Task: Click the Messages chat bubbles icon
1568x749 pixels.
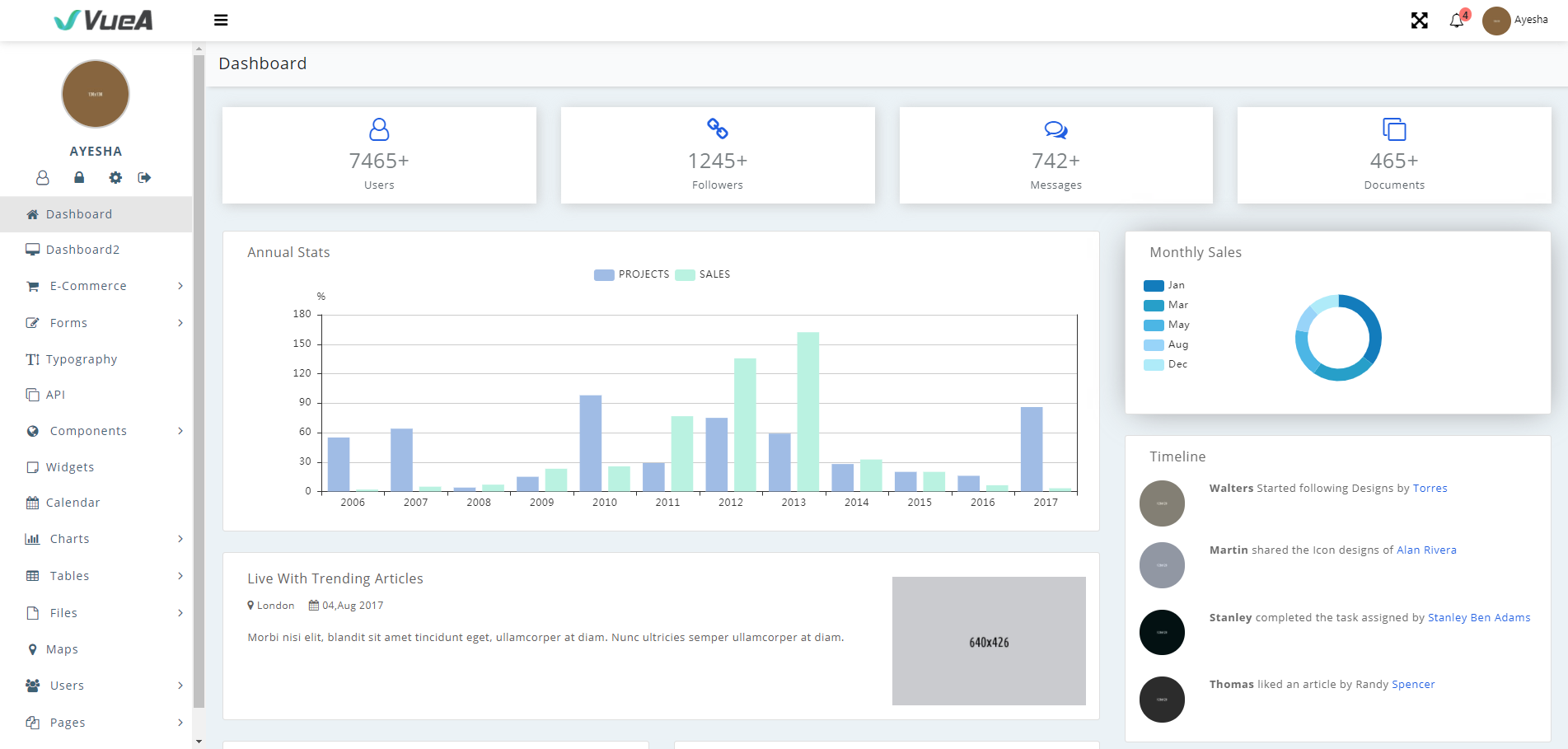Action: tap(1056, 130)
